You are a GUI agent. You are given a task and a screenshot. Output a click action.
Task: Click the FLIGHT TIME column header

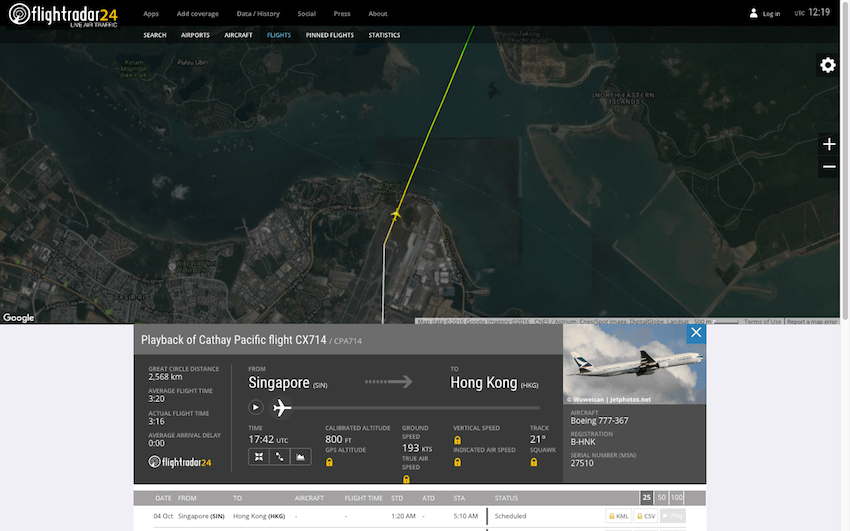[x=363, y=498]
